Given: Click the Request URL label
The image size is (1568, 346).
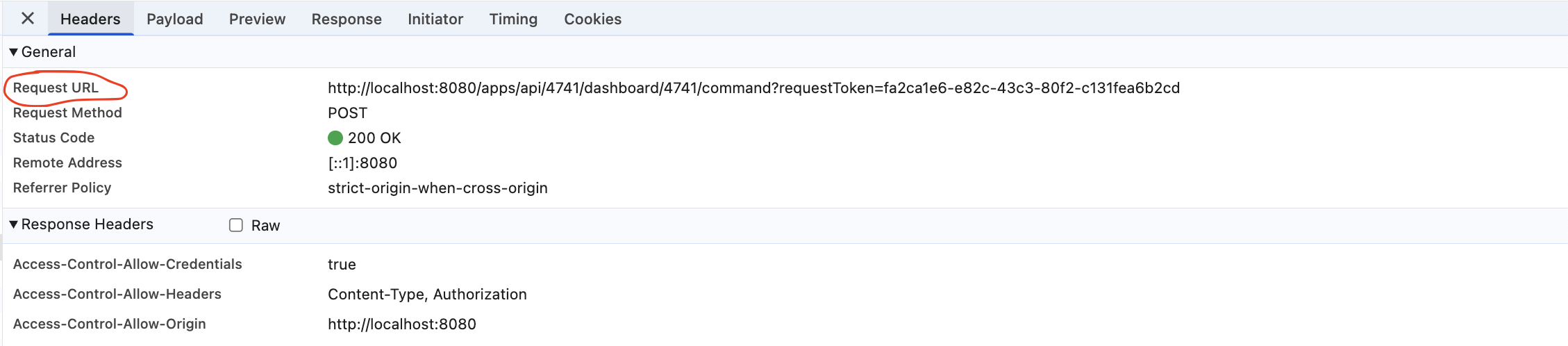Looking at the screenshot, I should pyautogui.click(x=56, y=88).
